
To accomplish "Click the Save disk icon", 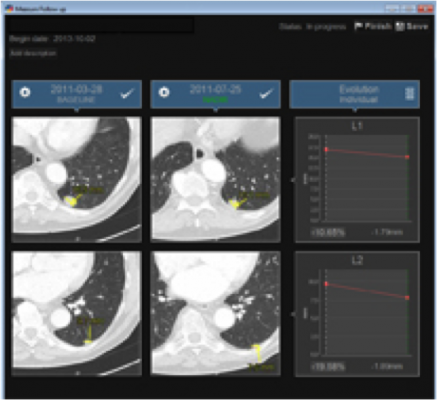I will pos(400,26).
